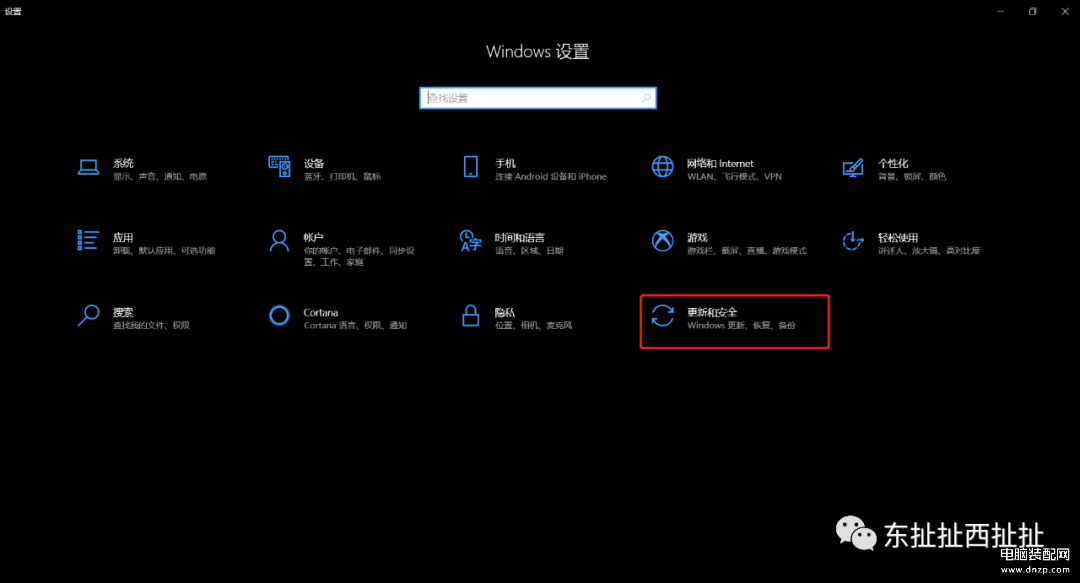This screenshot has height=583, width=1080.
Task: Click the 游戏 title text
Action: click(697, 238)
